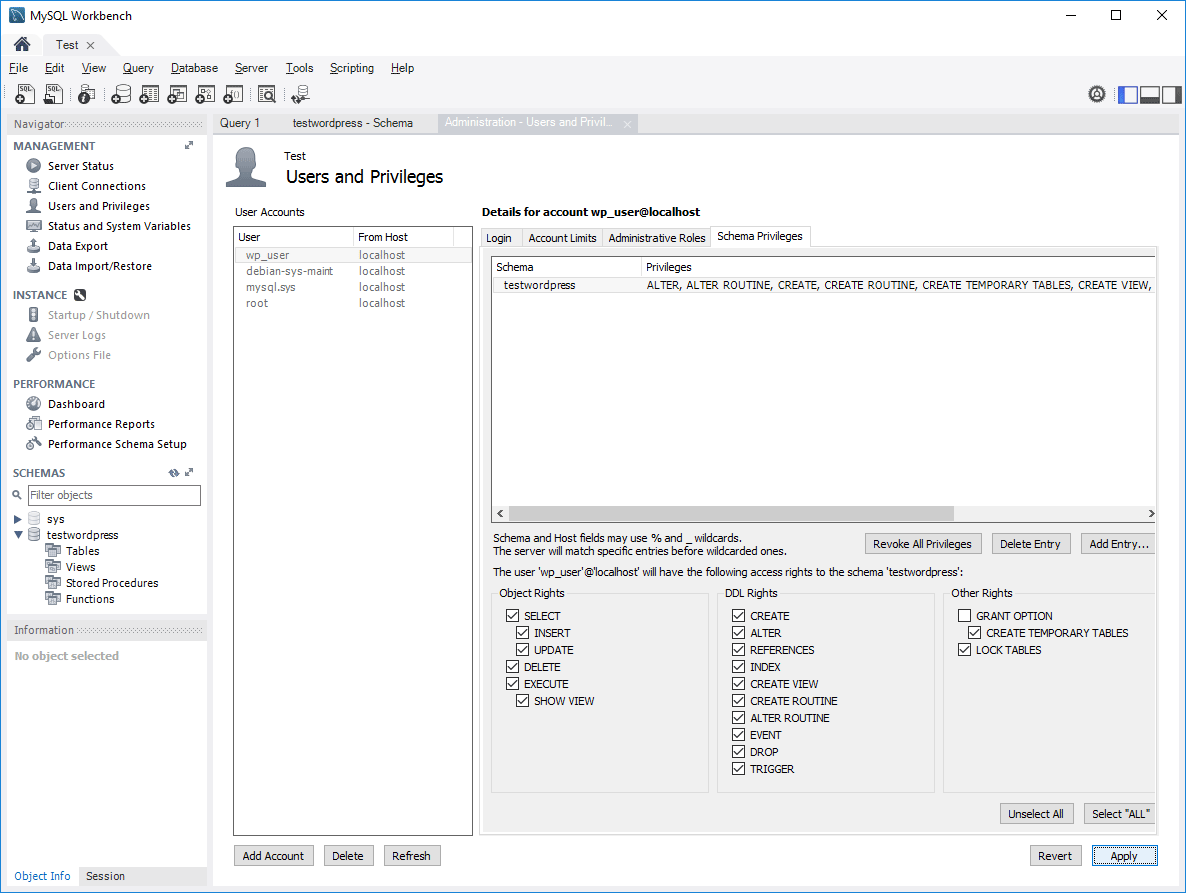This screenshot has height=893, width=1186.
Task: Toggle the left sidebar panel icon
Action: [x=1128, y=95]
